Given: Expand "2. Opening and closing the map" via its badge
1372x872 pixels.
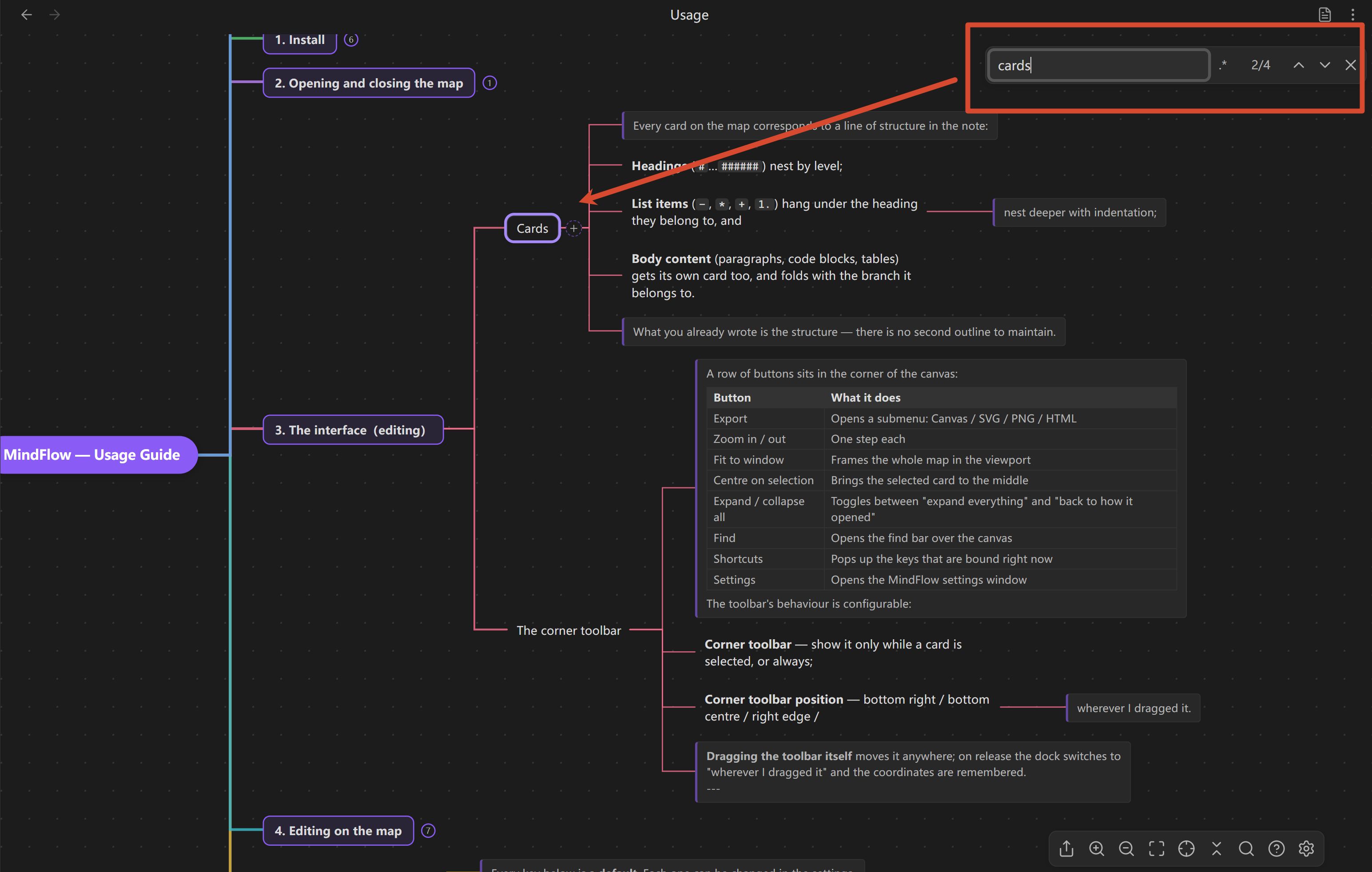Looking at the screenshot, I should coord(489,83).
